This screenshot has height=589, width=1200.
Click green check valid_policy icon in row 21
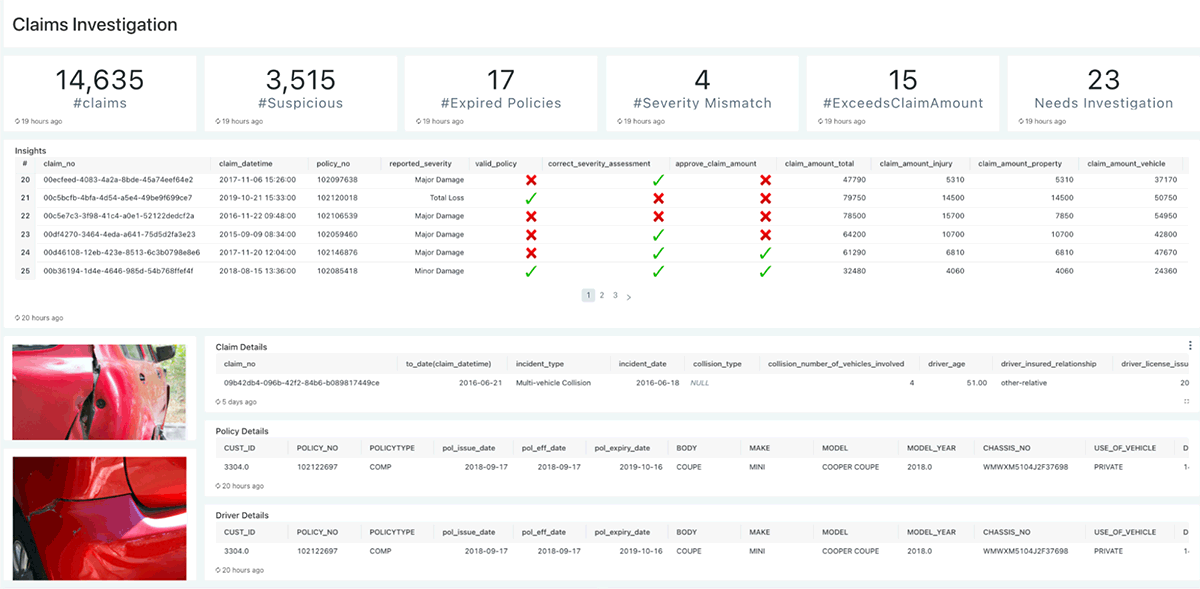[x=531, y=198]
